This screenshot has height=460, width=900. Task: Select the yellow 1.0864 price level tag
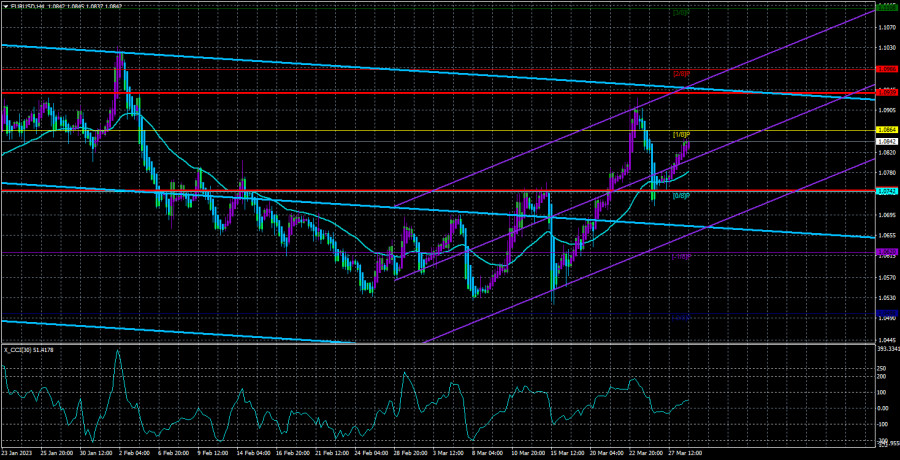click(x=887, y=131)
